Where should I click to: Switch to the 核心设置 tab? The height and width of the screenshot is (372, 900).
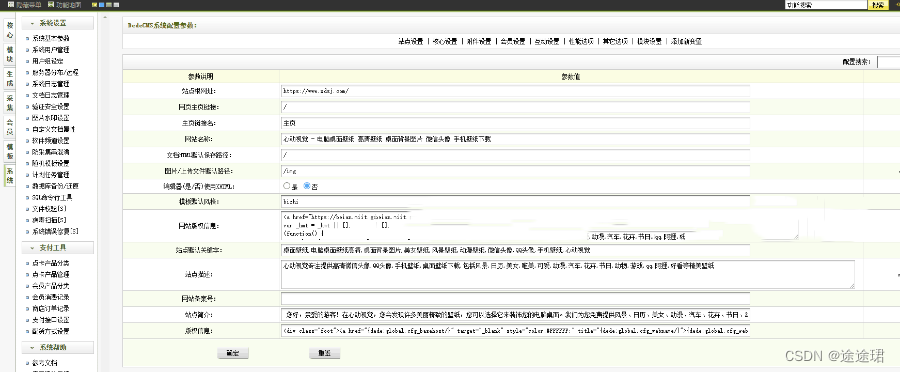[x=445, y=41]
